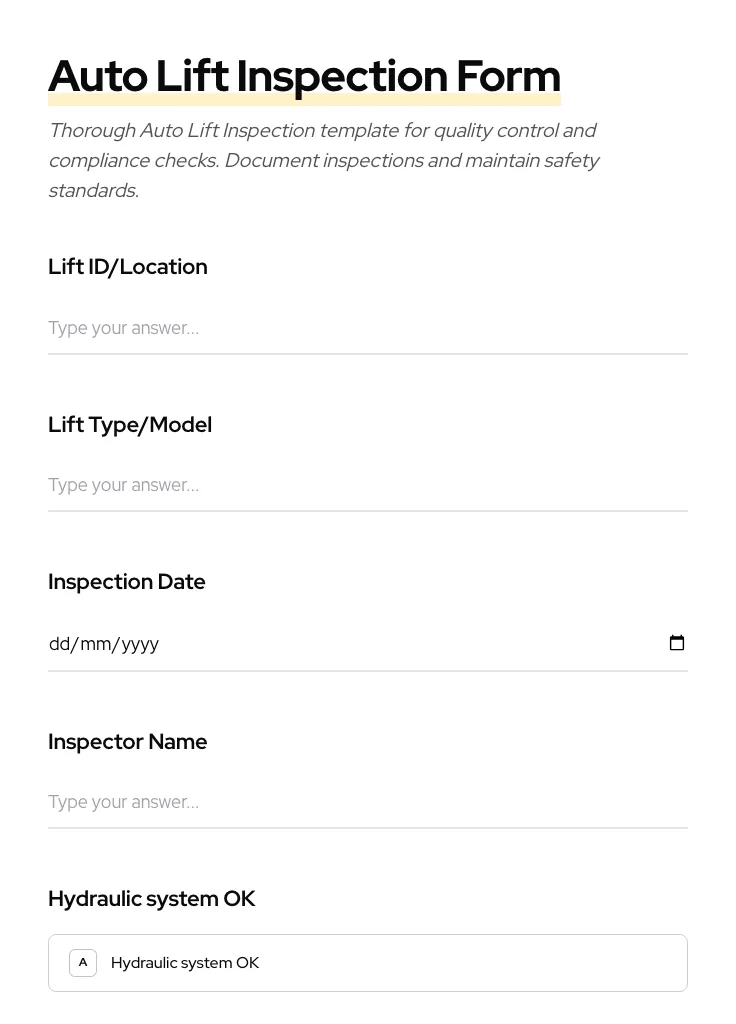Click the "Hydraulic system OK" question heading

click(152, 898)
